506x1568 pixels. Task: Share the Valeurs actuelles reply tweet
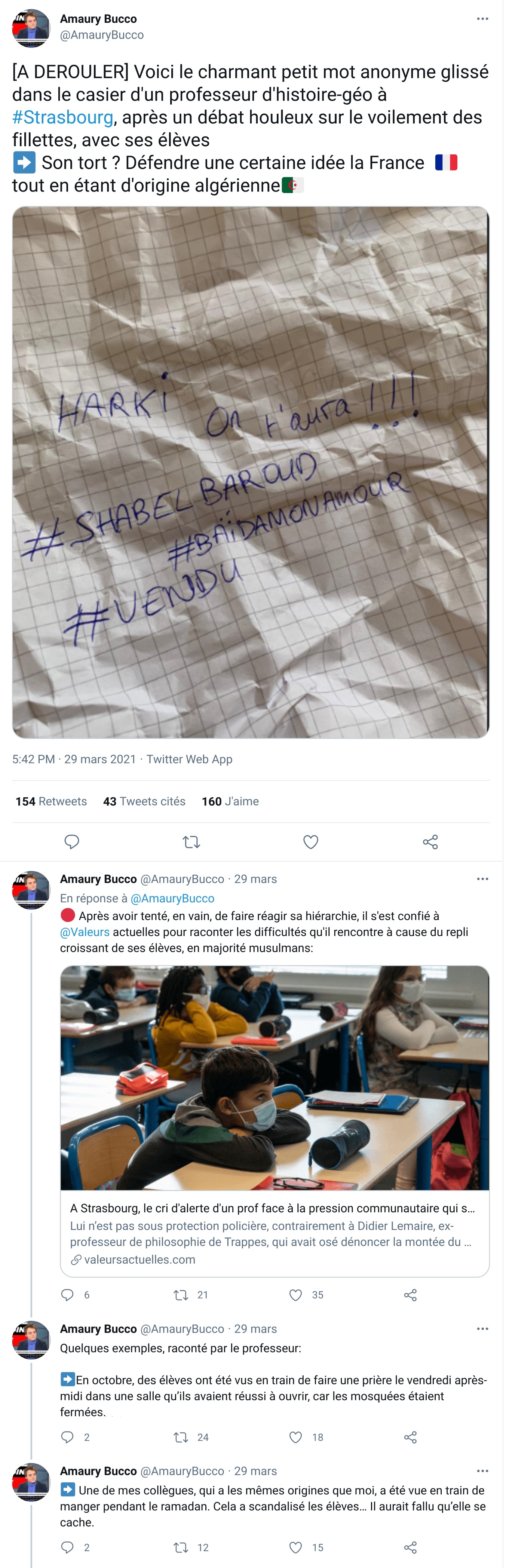coord(410,1295)
